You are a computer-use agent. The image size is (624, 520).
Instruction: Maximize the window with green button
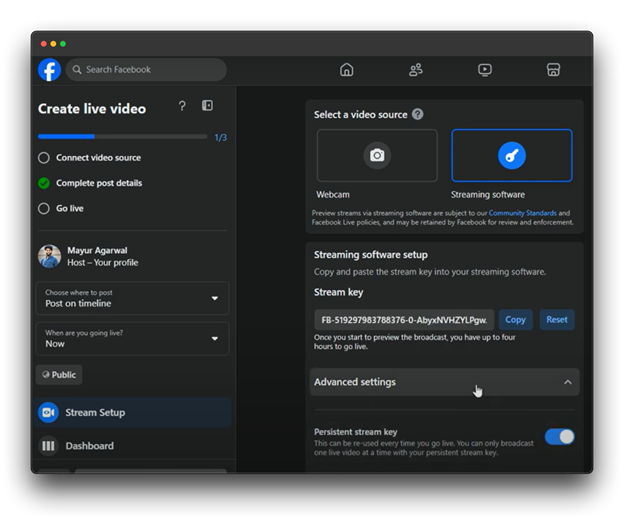(63, 44)
